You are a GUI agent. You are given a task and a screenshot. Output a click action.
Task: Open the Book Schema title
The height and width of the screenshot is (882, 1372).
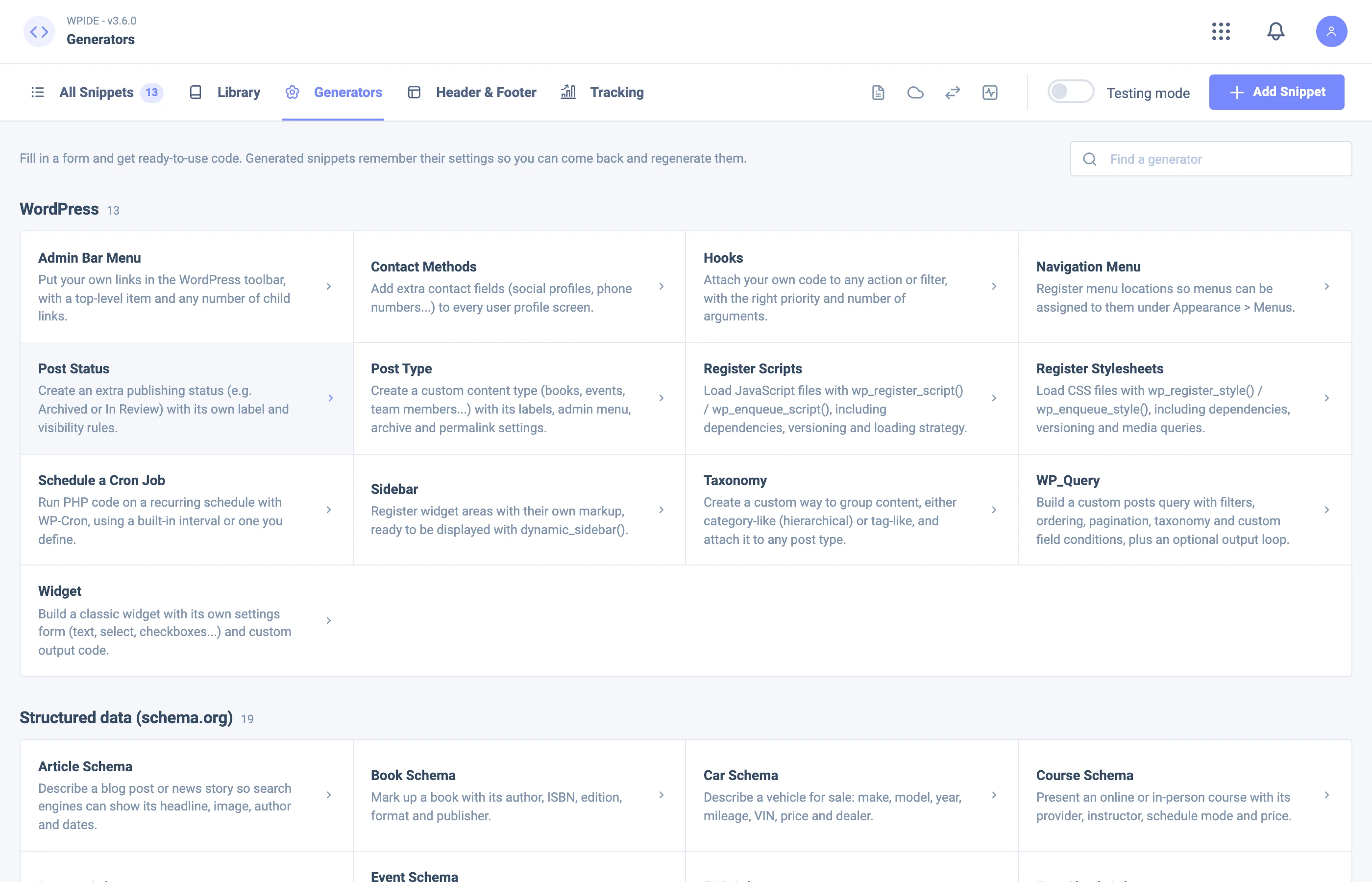[x=413, y=776]
